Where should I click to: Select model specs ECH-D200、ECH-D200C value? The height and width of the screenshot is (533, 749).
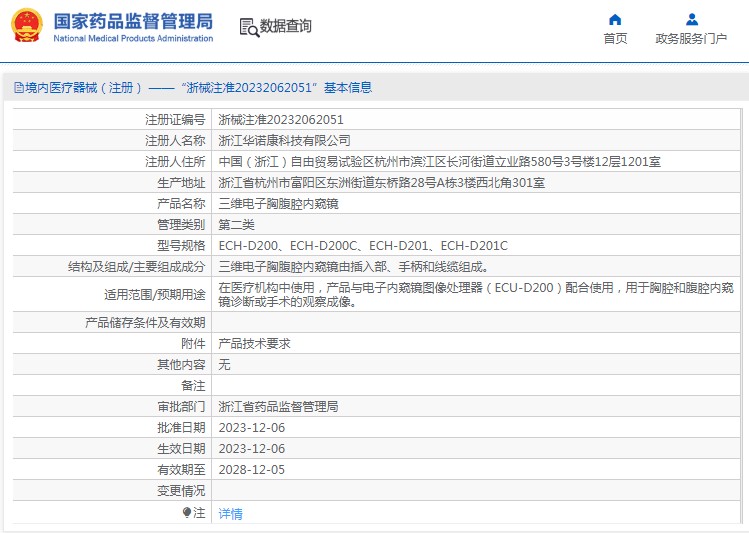tap(363, 245)
